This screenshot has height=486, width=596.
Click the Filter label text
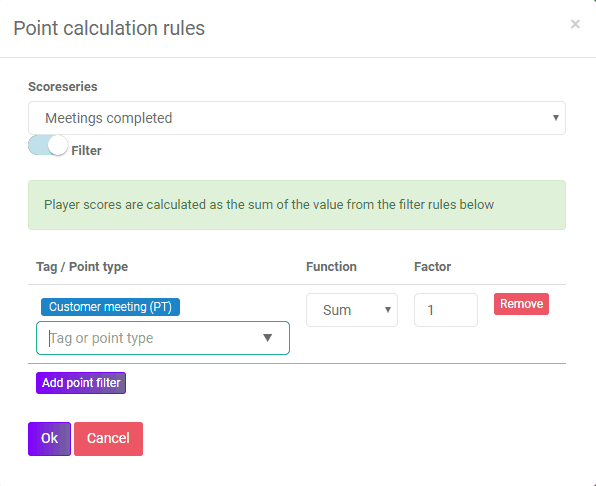tap(86, 150)
